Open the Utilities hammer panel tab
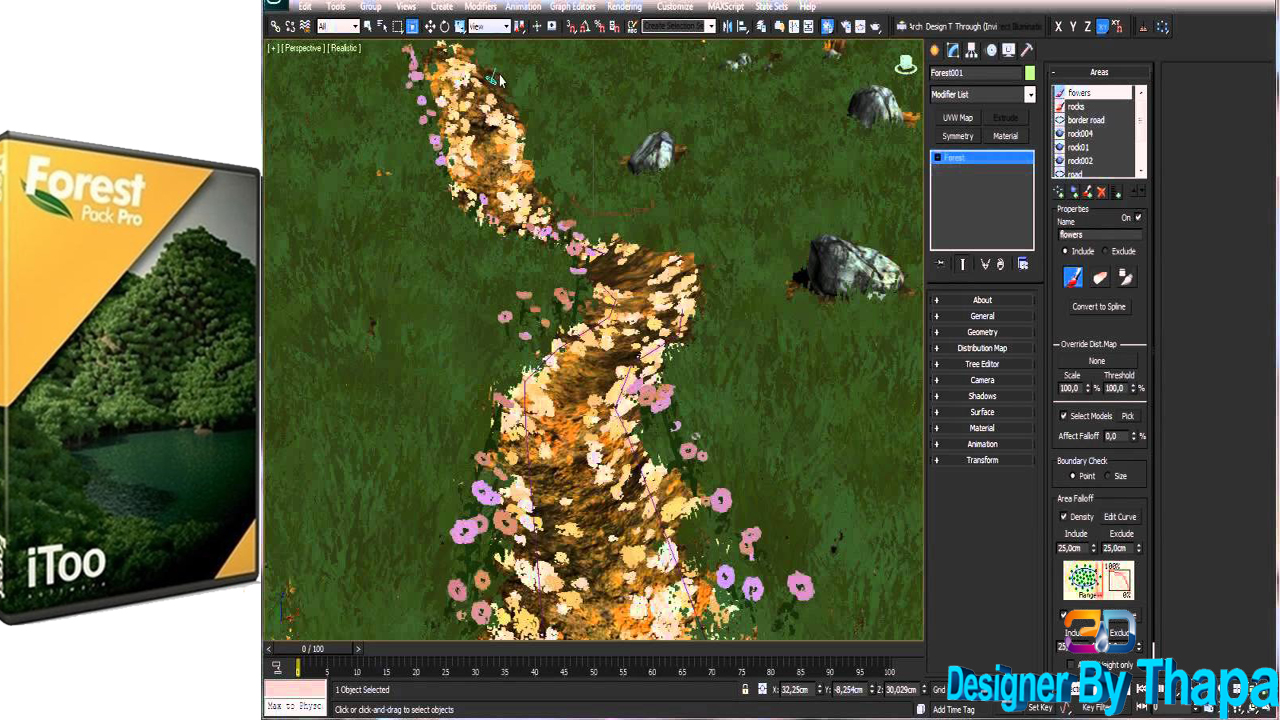 click(1027, 50)
